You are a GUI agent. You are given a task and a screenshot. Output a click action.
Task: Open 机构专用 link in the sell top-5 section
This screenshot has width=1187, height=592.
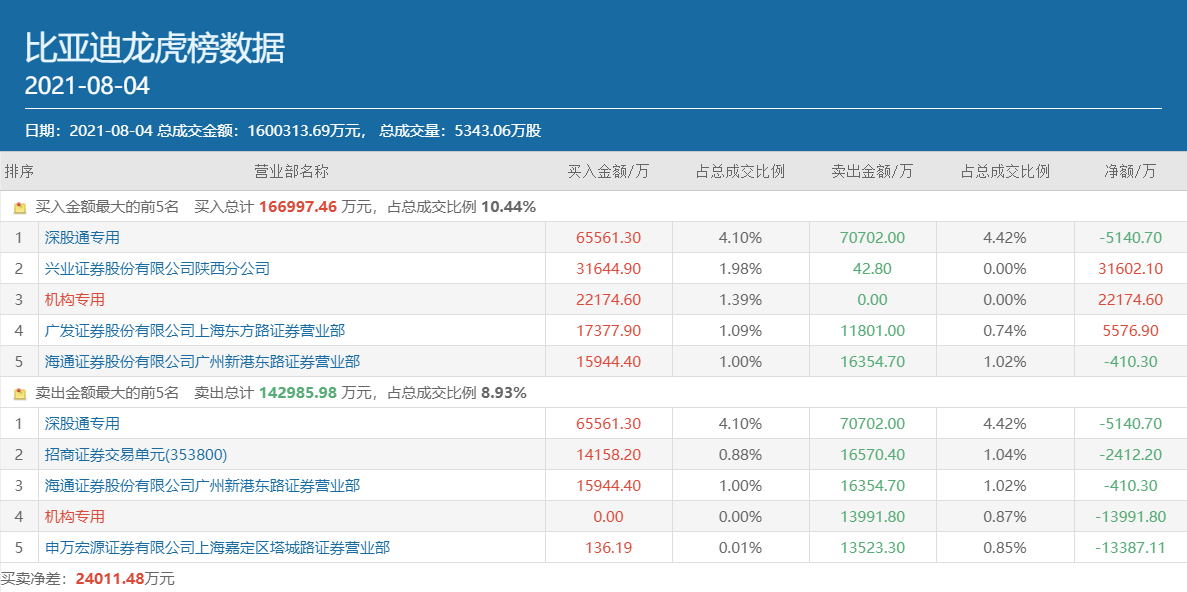(x=74, y=517)
